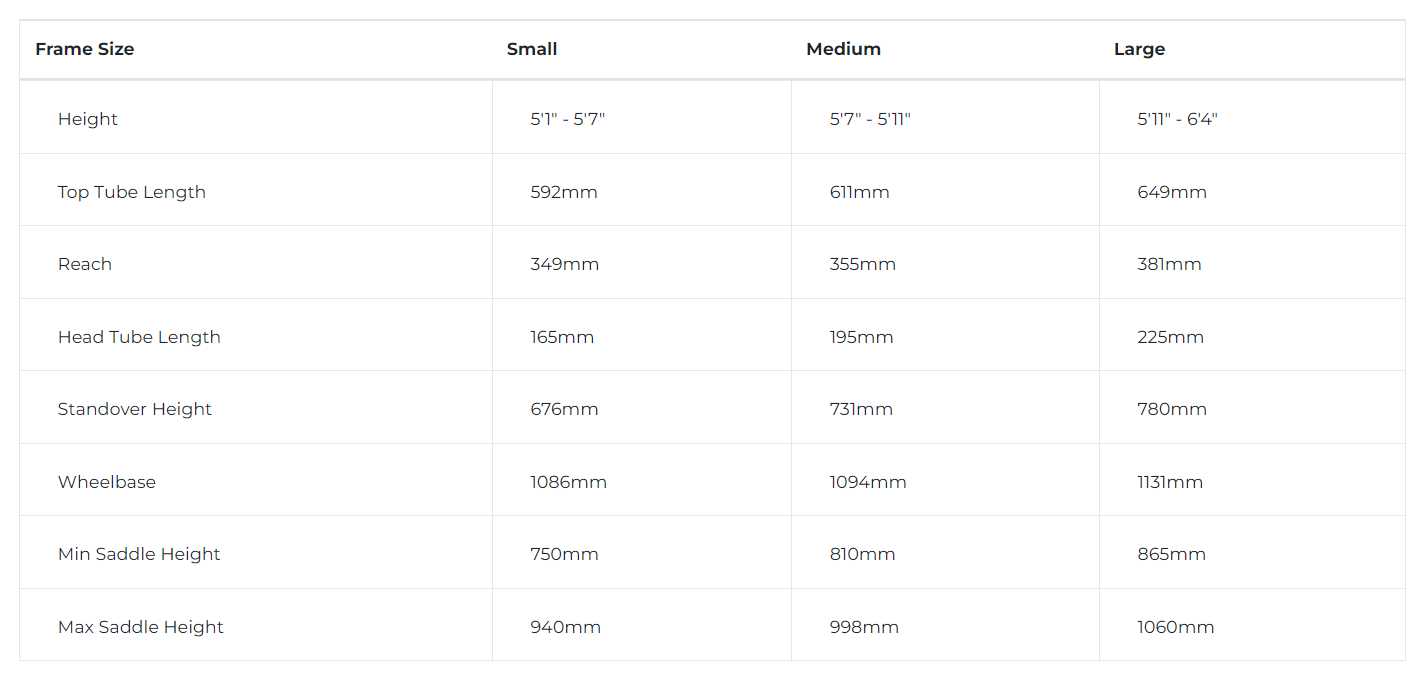This screenshot has width=1423, height=674.
Task: Click the Top Tube Length row label
Action: [132, 192]
